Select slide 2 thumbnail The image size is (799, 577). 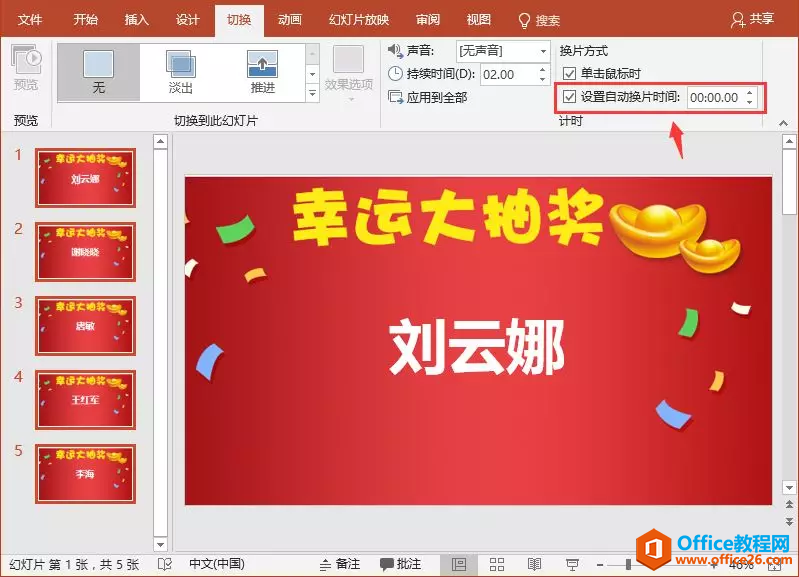(86, 252)
